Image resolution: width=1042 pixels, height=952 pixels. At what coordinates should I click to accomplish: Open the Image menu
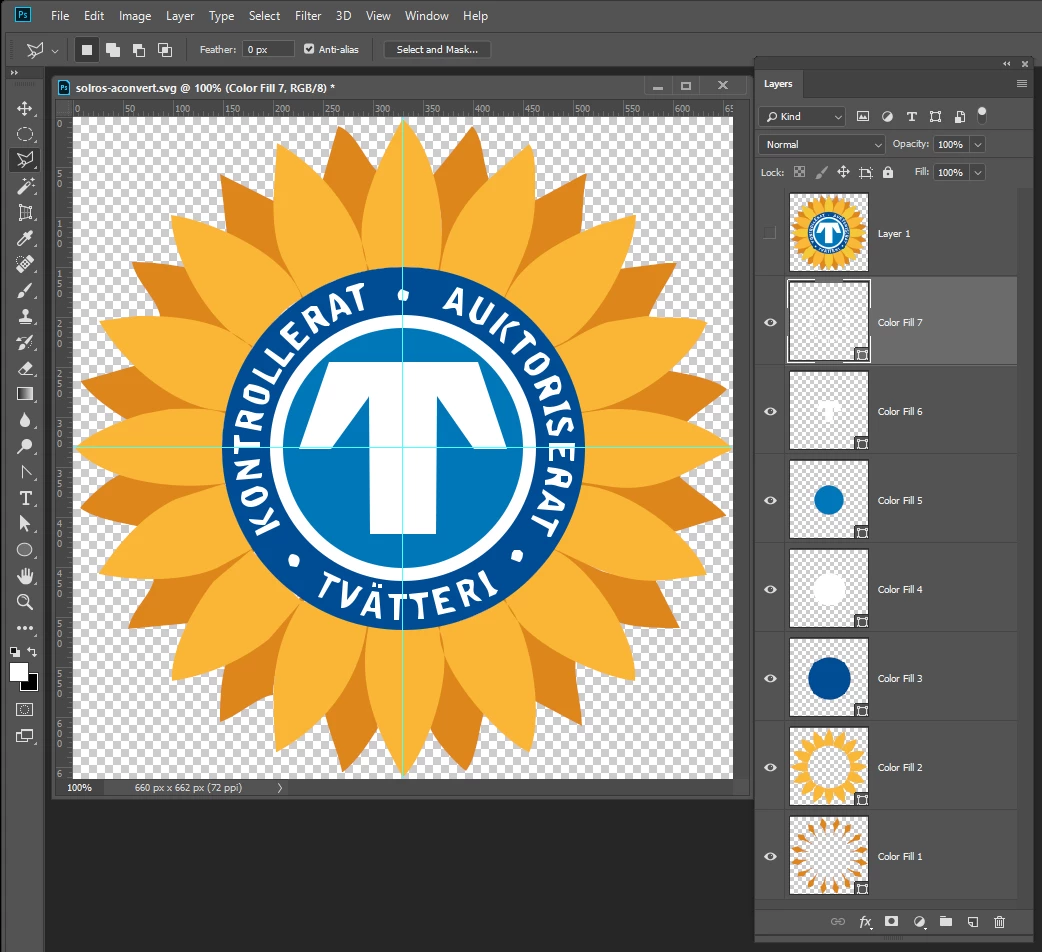pyautogui.click(x=135, y=15)
